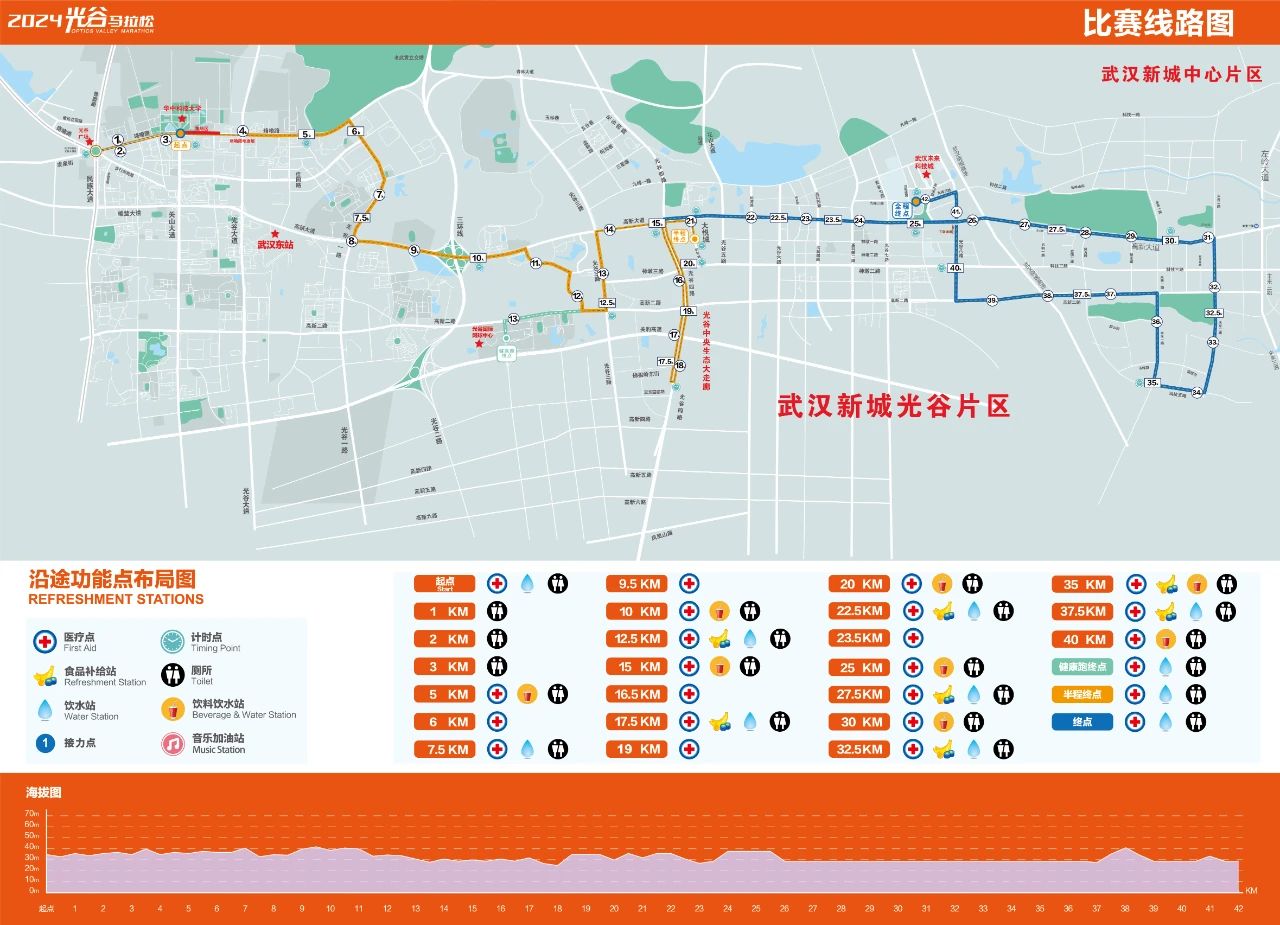
Task: Click kilometer marker 34 on the blue route
Action: click(x=1196, y=393)
